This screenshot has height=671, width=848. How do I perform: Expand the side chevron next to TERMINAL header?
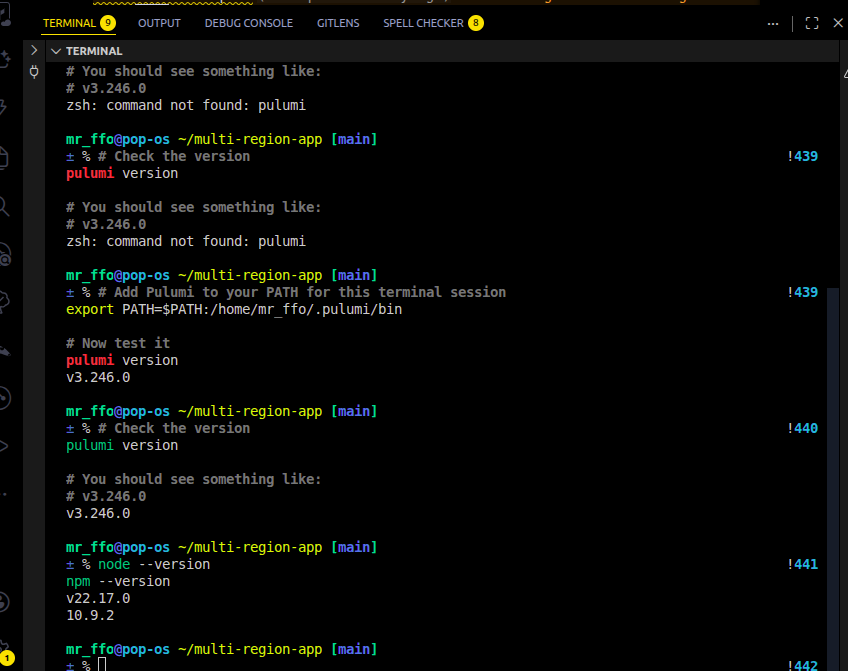(34, 50)
